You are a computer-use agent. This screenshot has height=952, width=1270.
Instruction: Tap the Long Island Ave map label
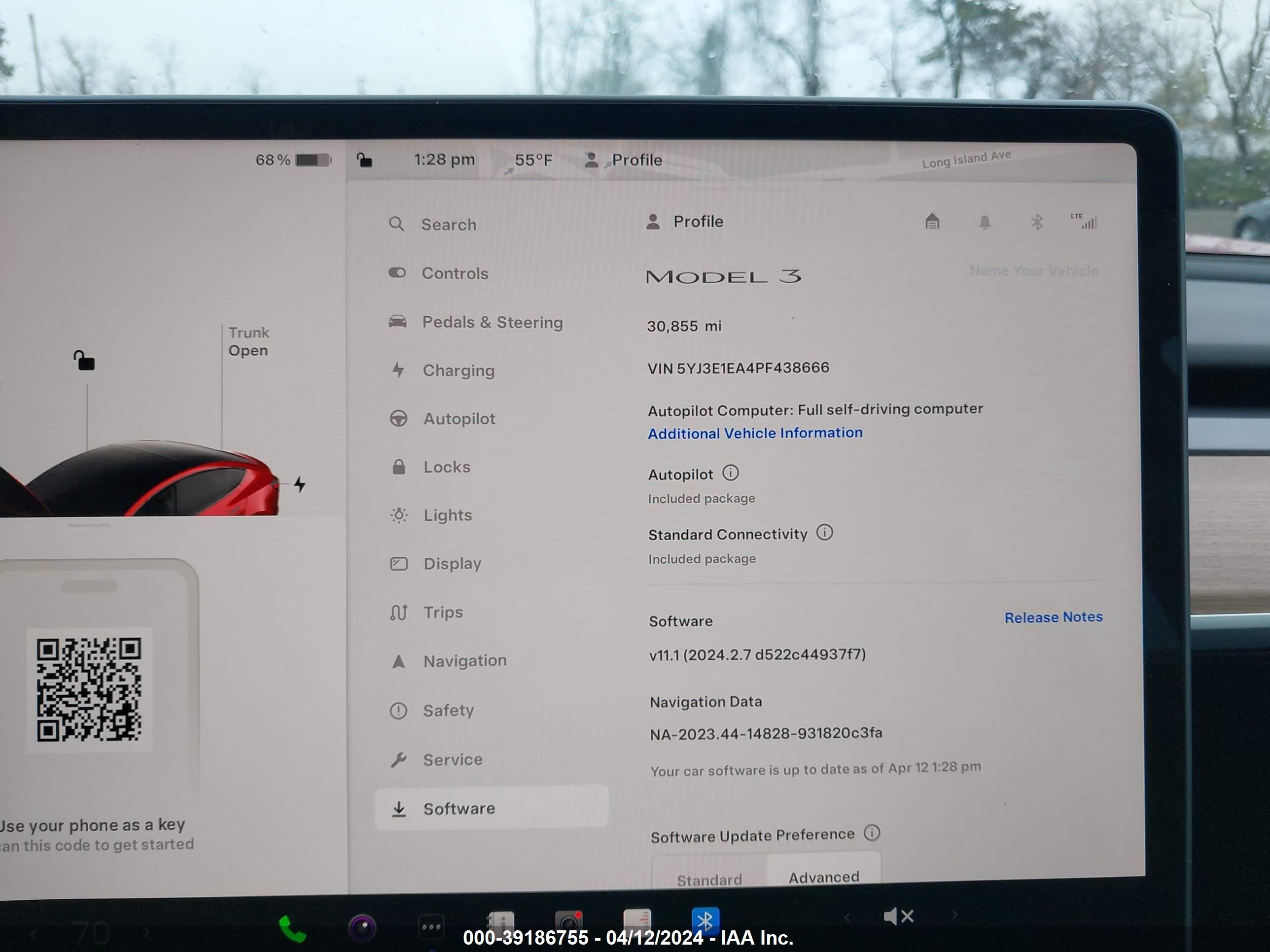[966, 159]
